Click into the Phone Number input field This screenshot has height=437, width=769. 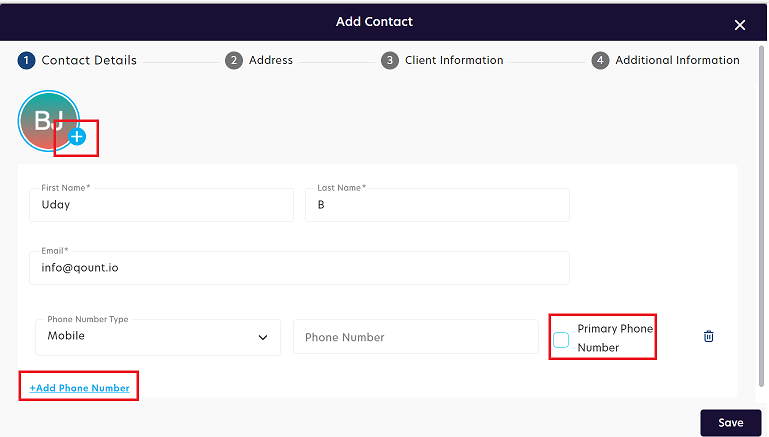(x=416, y=337)
